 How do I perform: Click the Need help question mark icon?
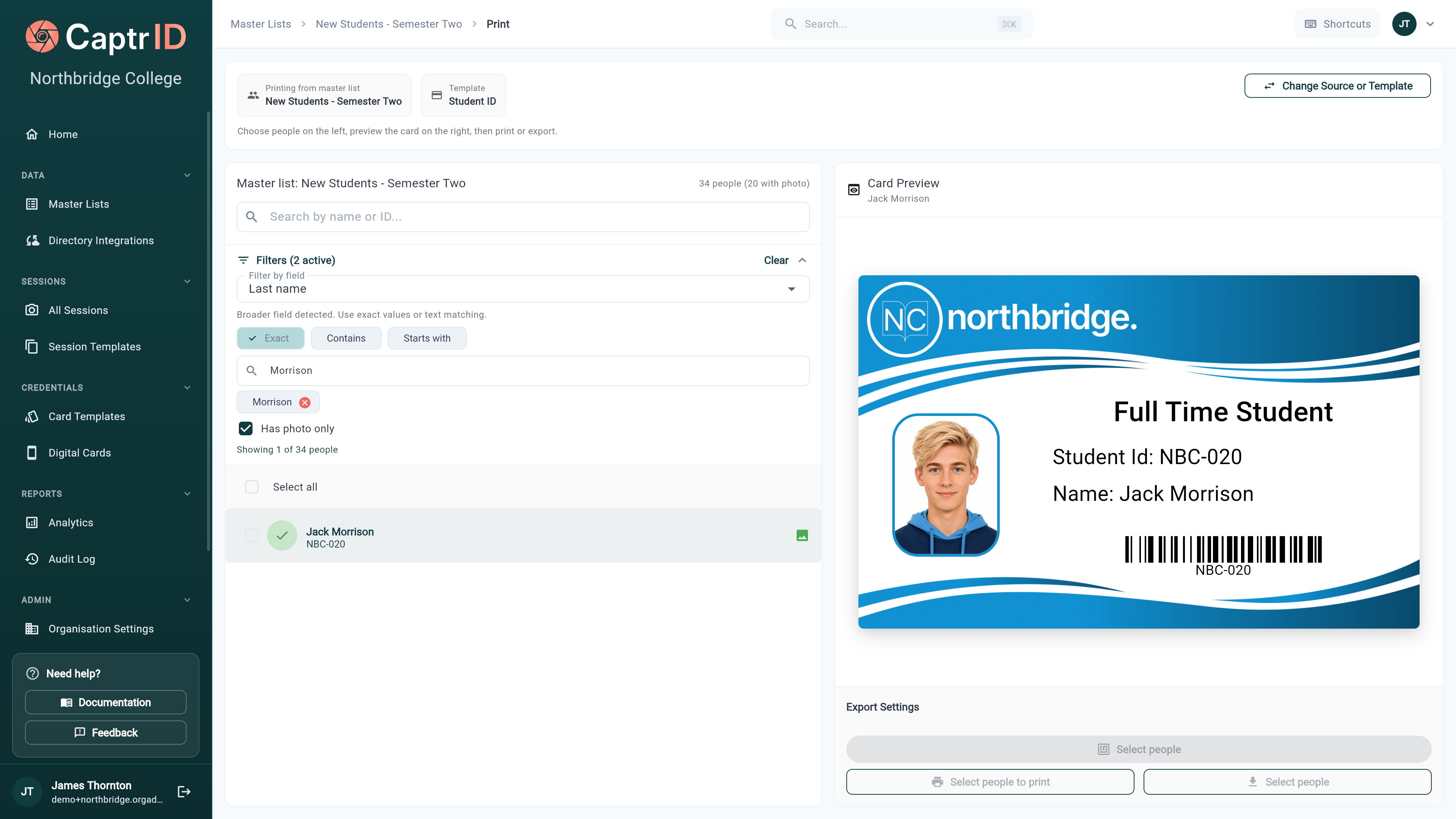click(33, 673)
